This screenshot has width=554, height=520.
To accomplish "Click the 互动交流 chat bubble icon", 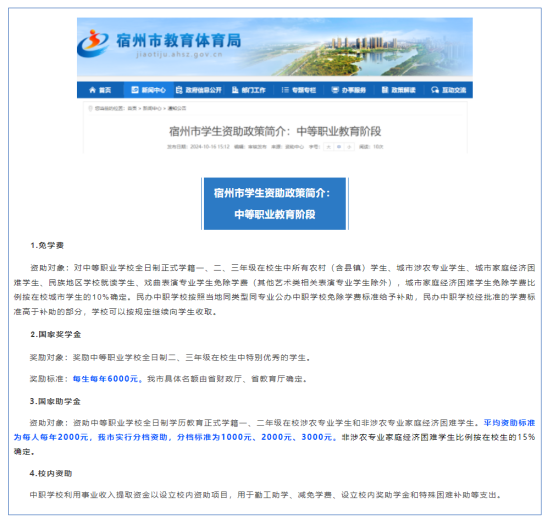I will [435, 90].
